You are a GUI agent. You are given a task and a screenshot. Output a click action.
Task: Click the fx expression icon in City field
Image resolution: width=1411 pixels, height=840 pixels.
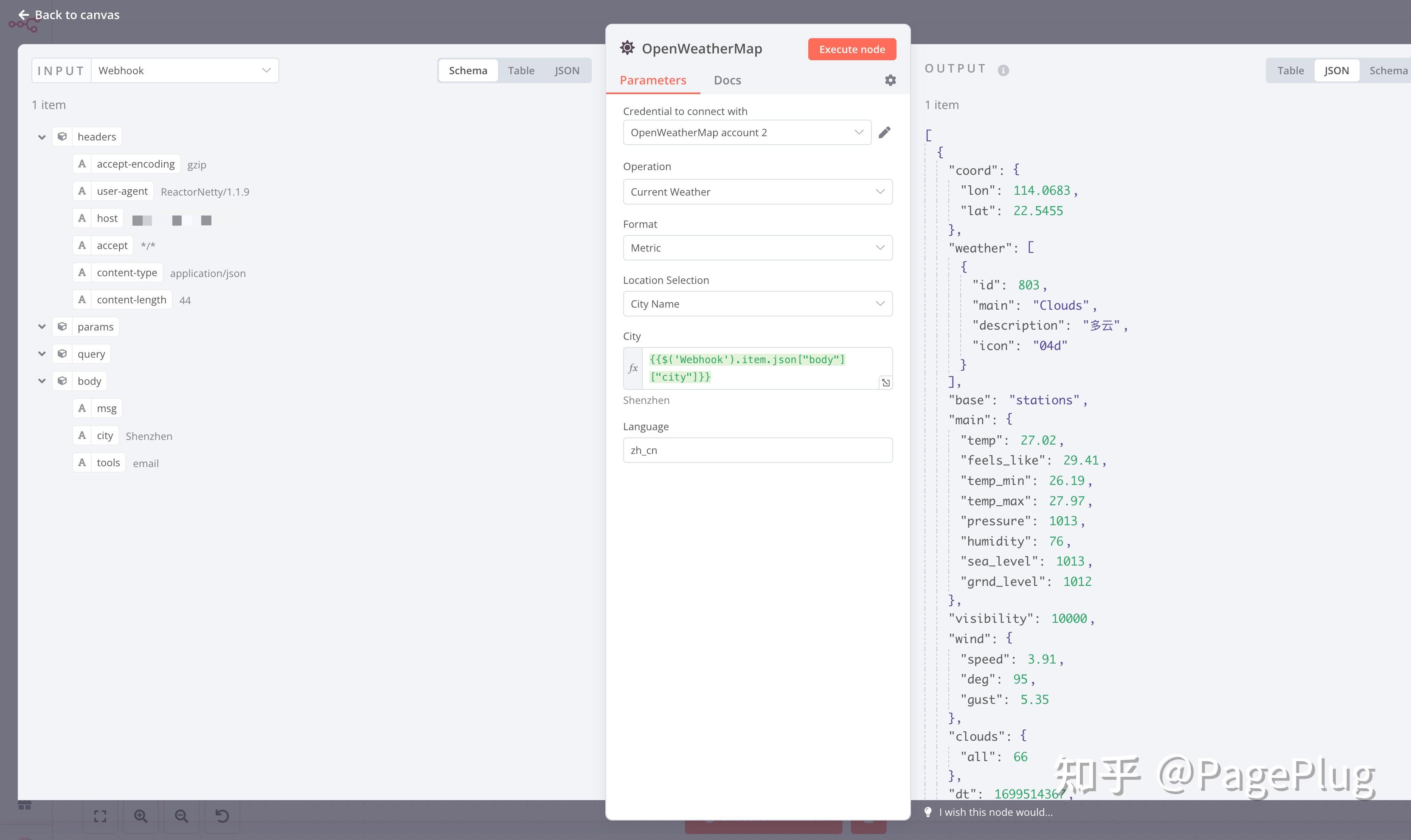pyautogui.click(x=633, y=369)
